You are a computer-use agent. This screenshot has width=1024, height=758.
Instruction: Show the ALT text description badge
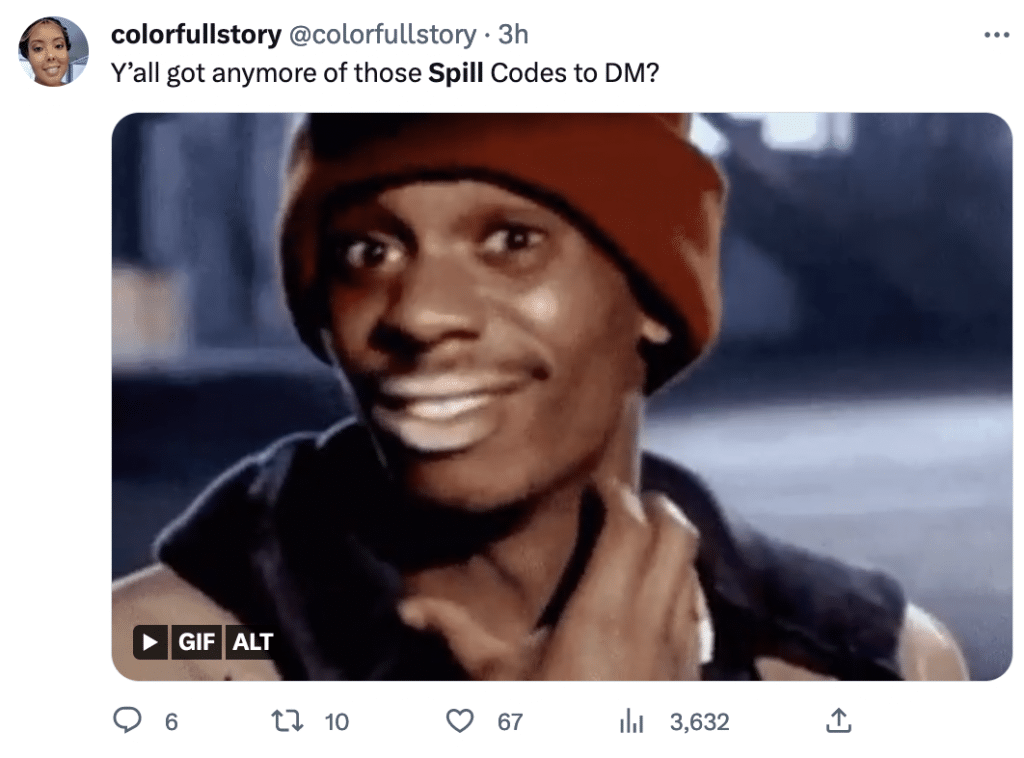(x=251, y=642)
